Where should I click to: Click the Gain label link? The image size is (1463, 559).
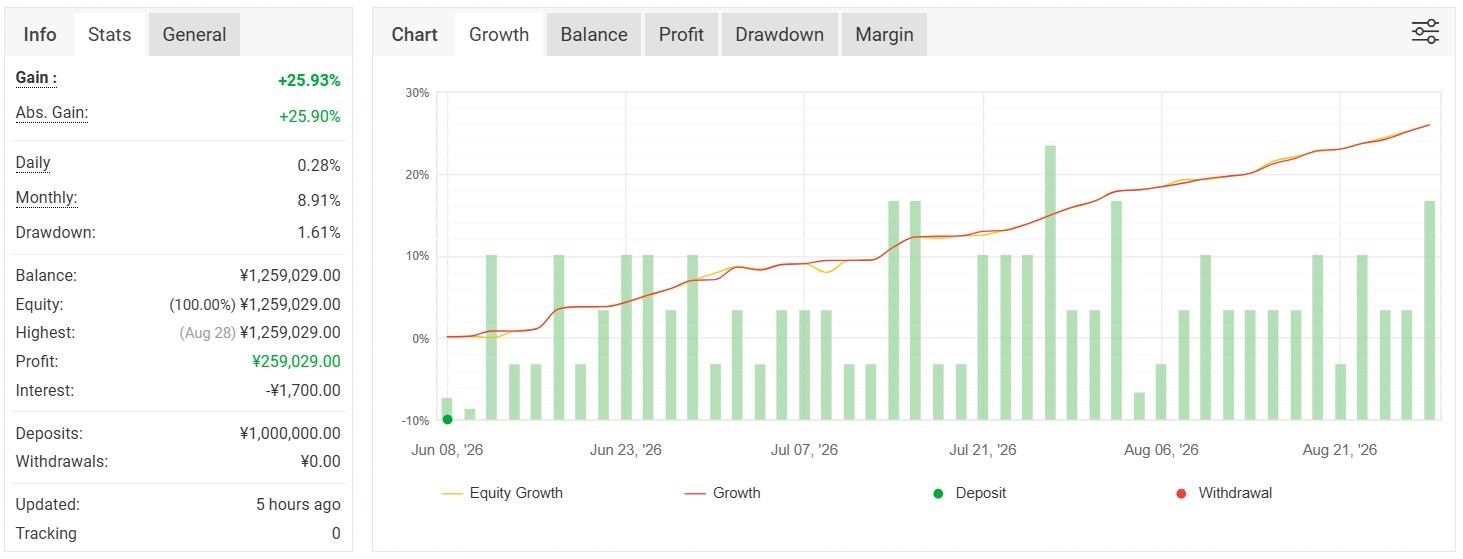pos(36,78)
